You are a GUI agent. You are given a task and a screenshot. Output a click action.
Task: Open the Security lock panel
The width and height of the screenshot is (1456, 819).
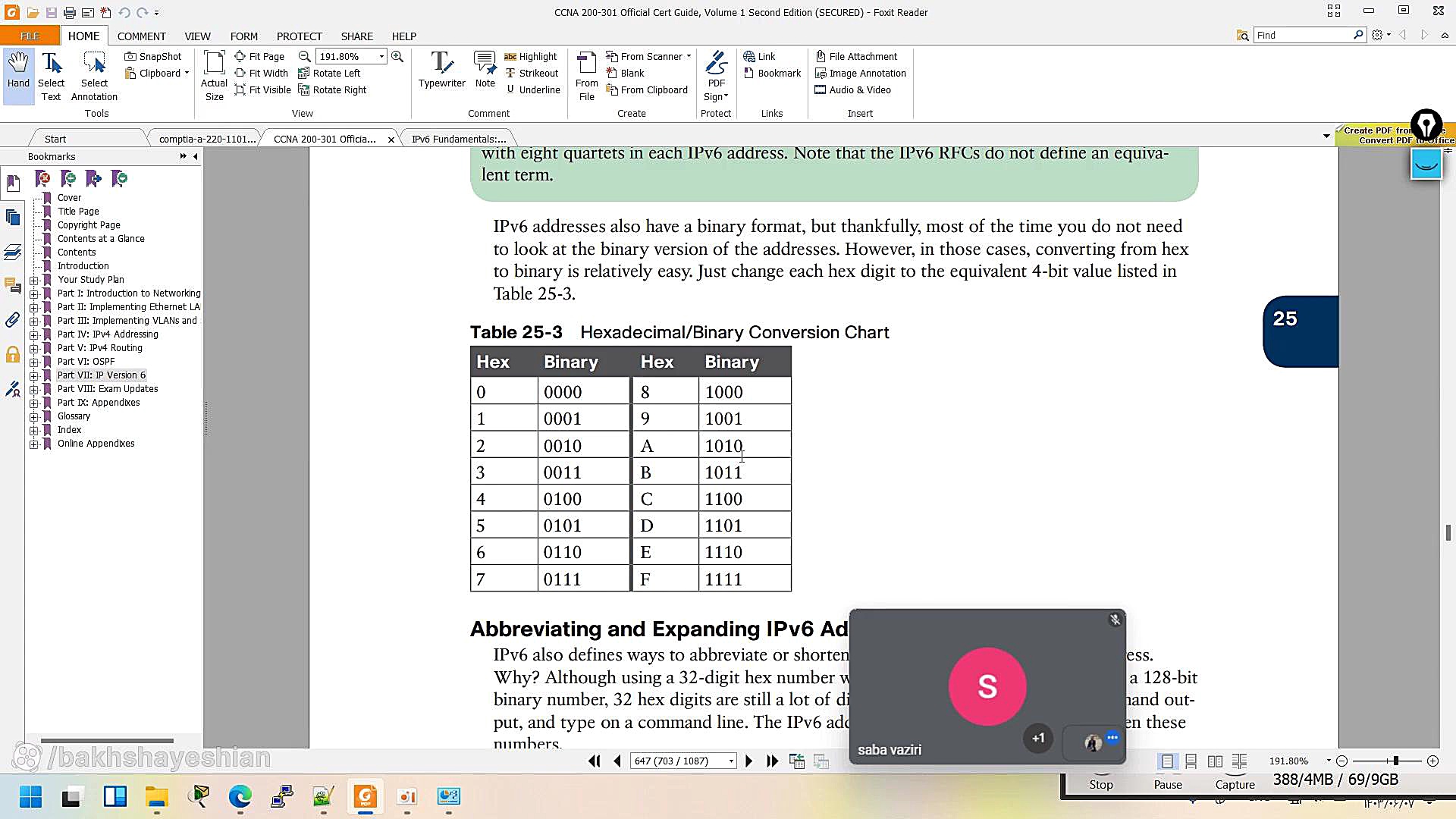coord(13,354)
